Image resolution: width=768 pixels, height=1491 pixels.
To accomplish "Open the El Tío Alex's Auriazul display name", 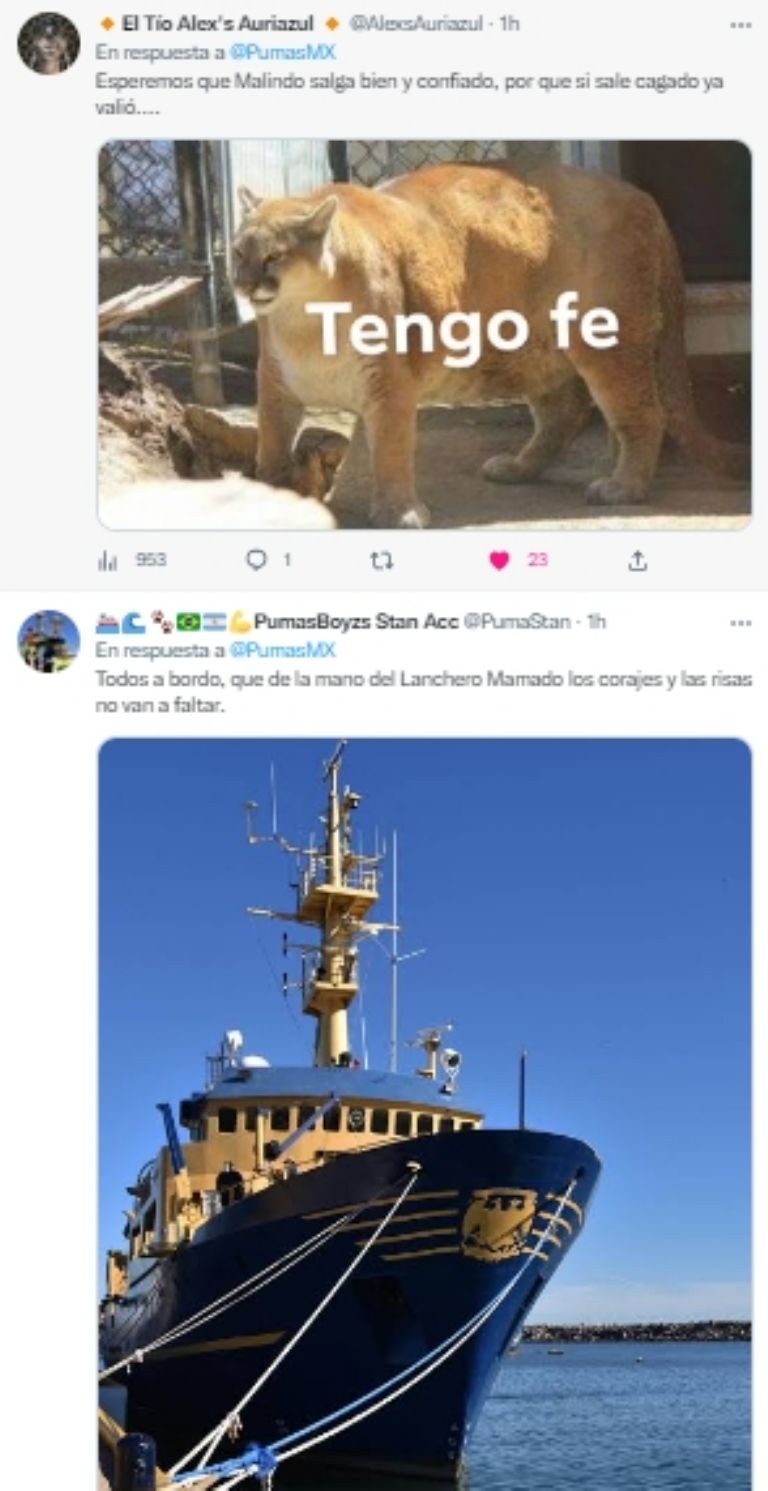I will tap(217, 24).
